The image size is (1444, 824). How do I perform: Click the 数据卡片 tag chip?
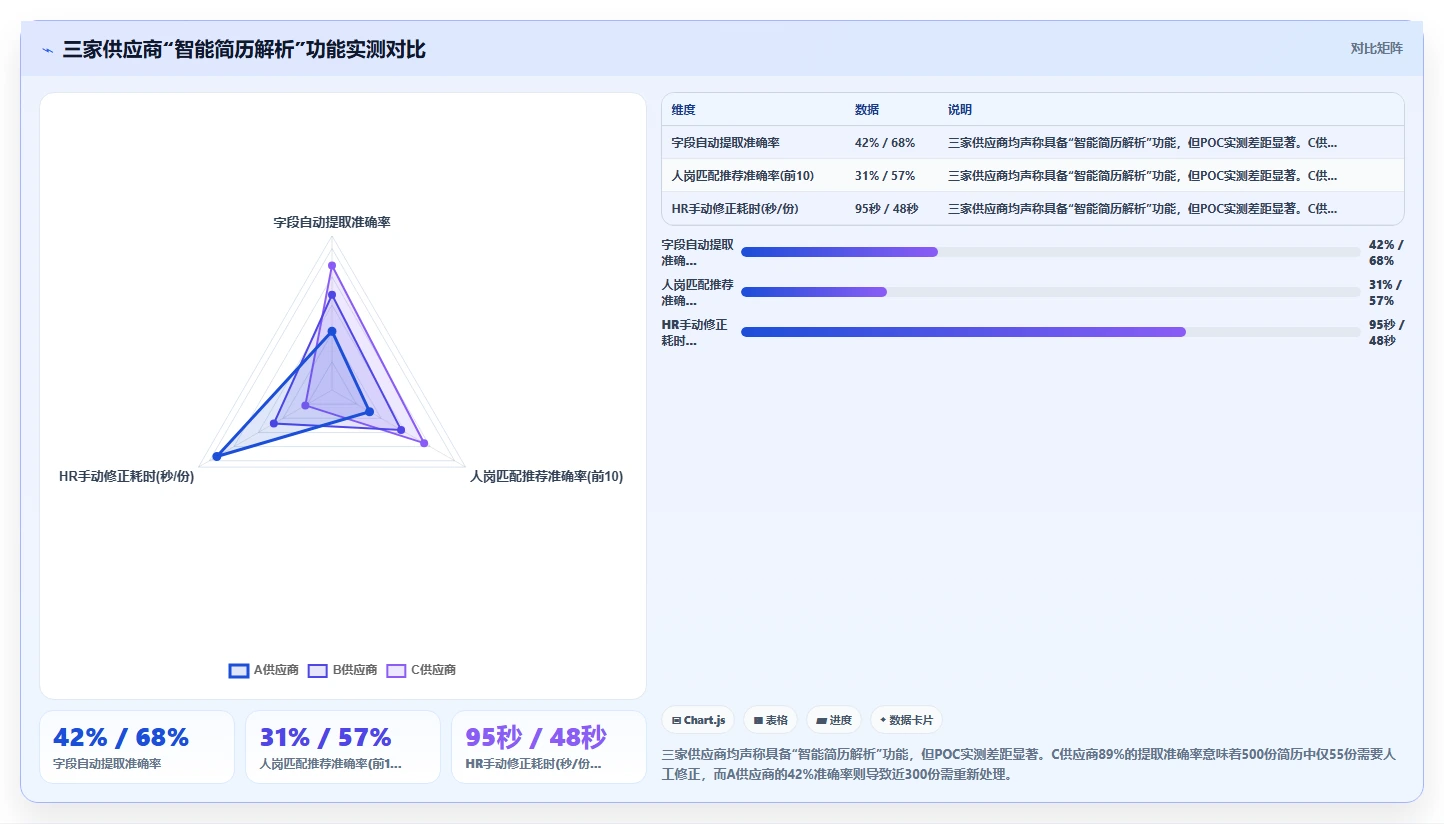(x=906, y=720)
